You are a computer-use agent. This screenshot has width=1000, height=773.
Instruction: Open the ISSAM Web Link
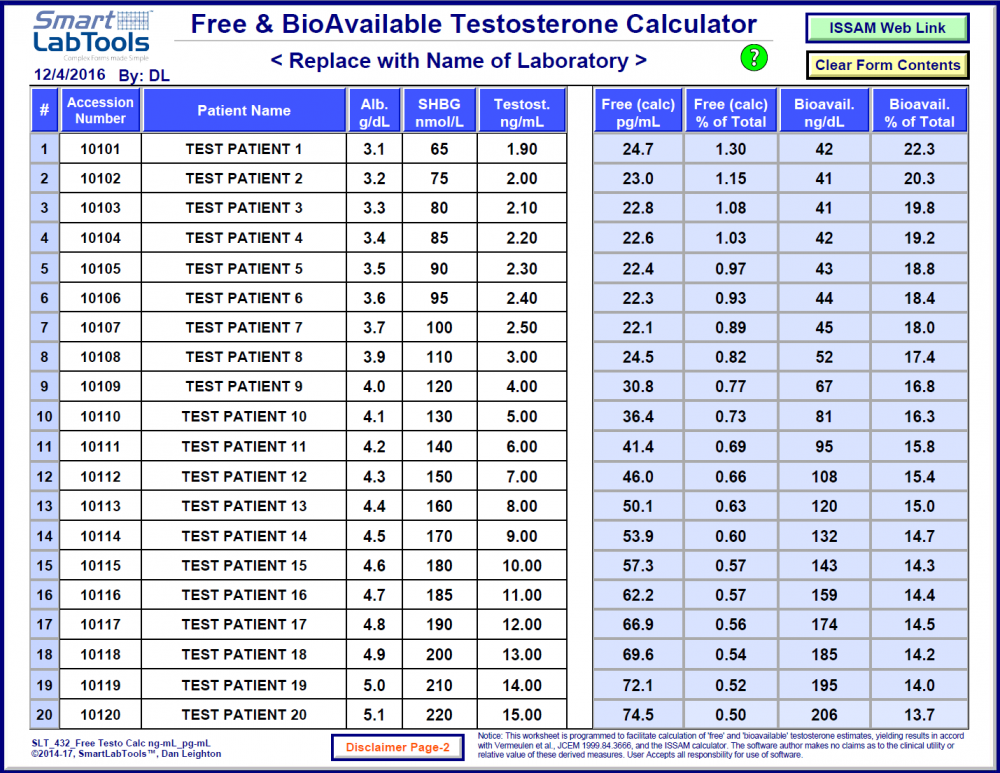(886, 27)
